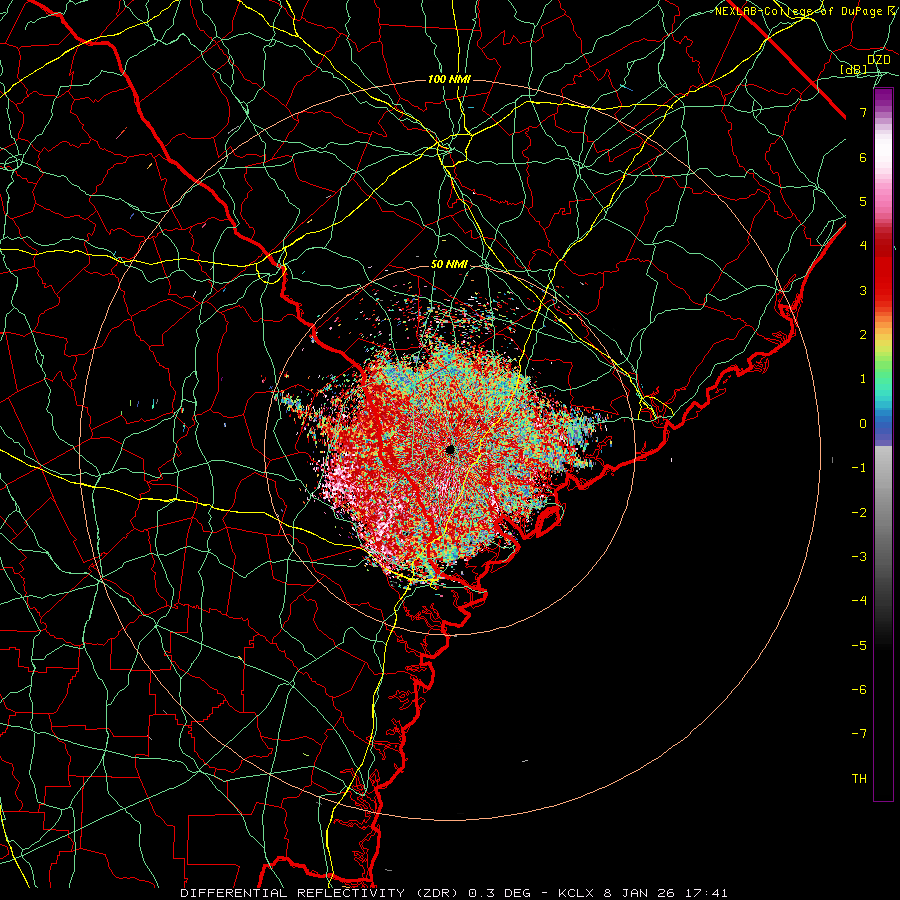Image resolution: width=900 pixels, height=900 pixels.
Task: Click the 3 dB value on the color scale
Action: 863,290
